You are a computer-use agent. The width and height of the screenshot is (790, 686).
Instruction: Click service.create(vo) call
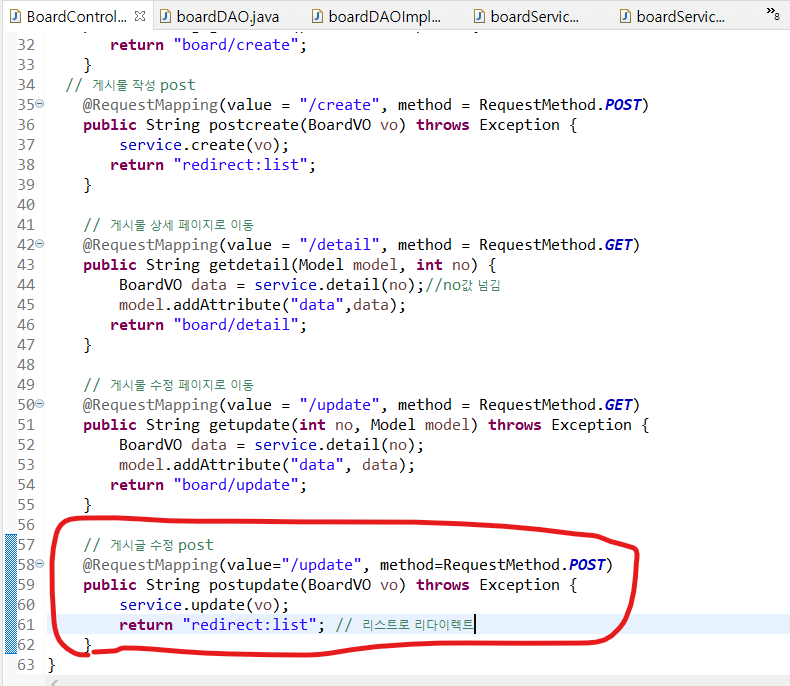pyautogui.click(x=204, y=145)
